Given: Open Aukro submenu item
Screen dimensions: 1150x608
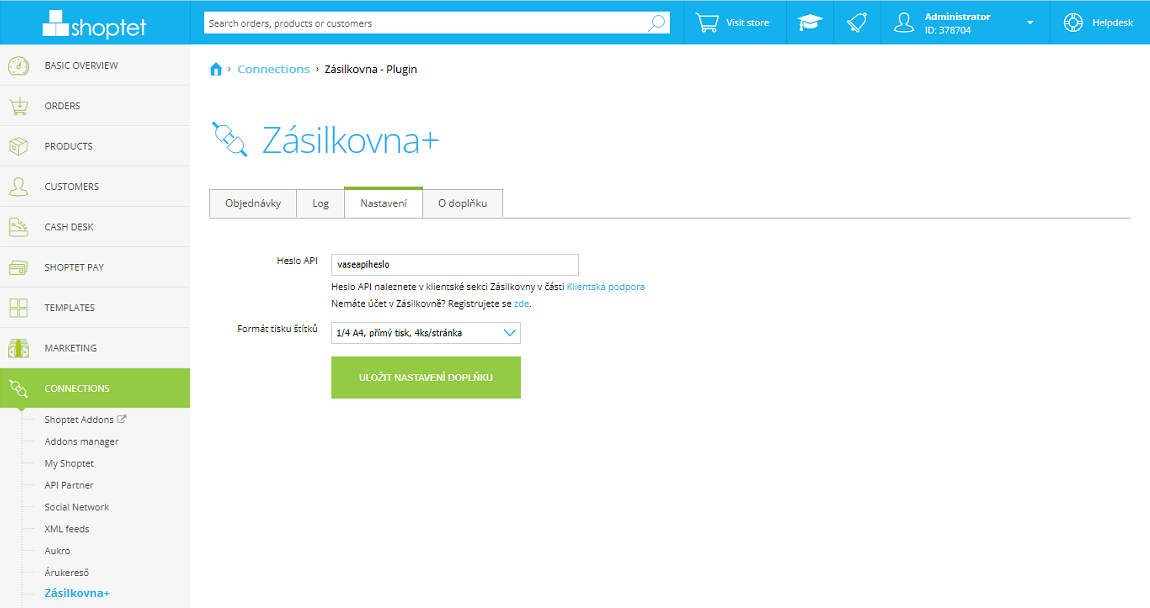Looking at the screenshot, I should click(x=57, y=551).
